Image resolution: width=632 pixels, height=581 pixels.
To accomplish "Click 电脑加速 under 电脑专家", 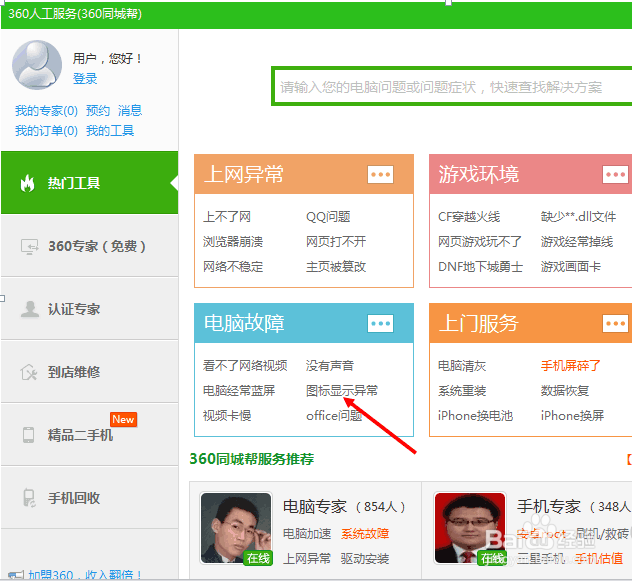I will pos(307,534).
